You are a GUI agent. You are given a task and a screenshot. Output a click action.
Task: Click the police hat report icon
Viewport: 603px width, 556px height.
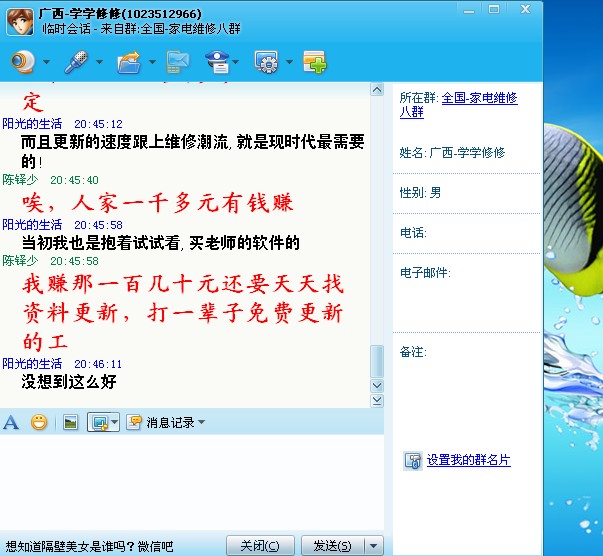[218, 62]
